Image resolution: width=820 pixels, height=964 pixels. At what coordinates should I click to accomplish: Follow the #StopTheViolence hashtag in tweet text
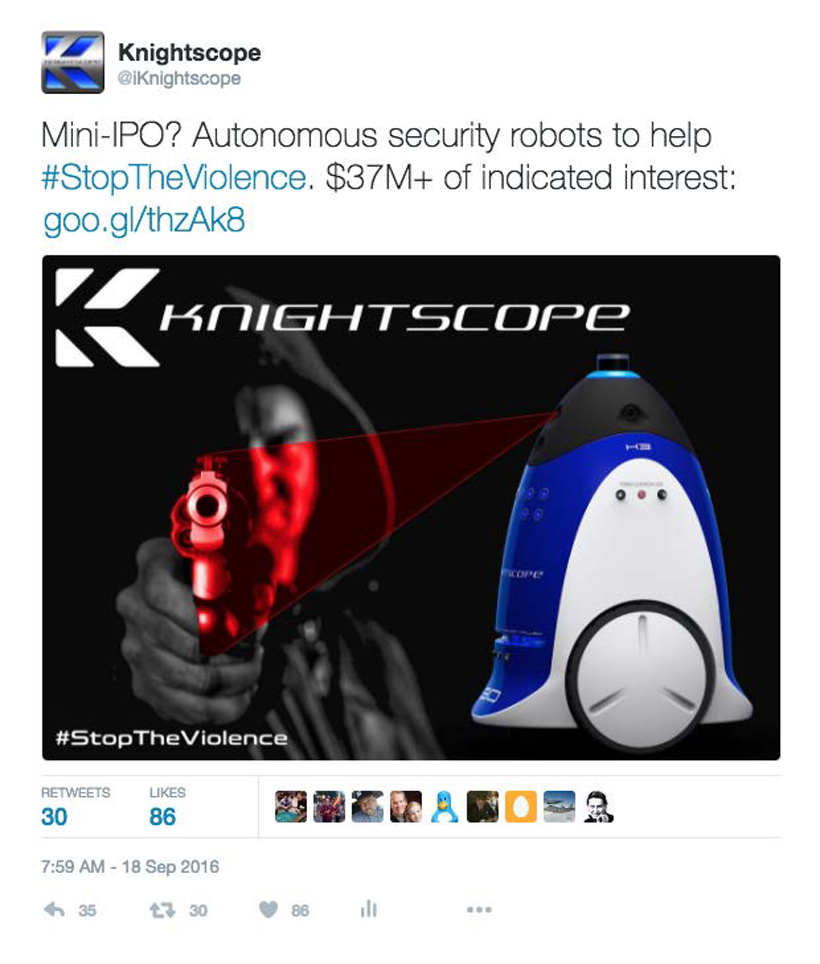tap(173, 178)
